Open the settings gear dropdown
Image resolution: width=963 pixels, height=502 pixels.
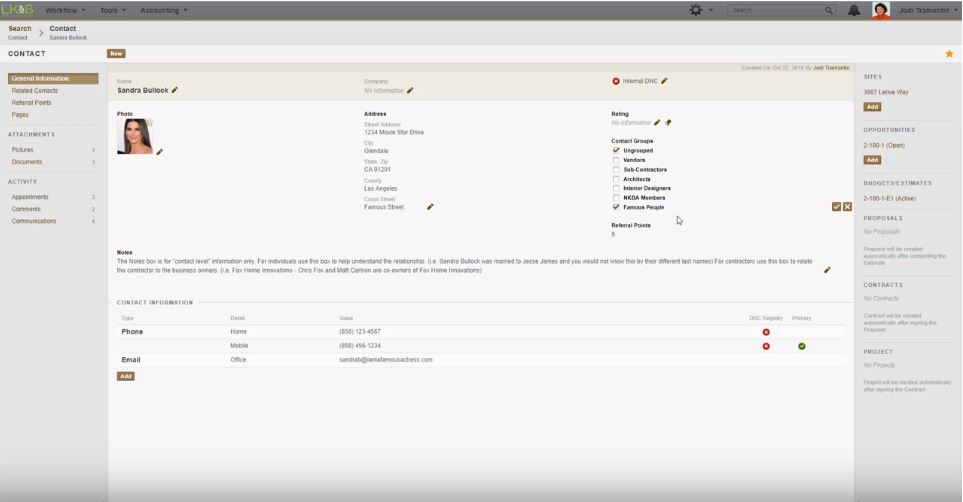(699, 10)
